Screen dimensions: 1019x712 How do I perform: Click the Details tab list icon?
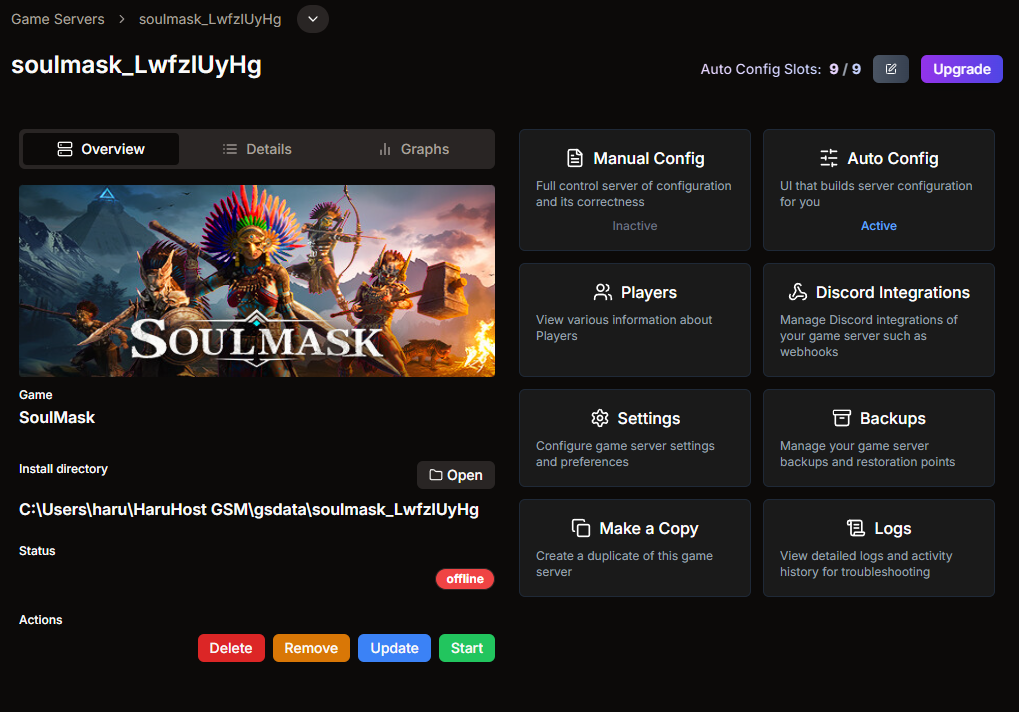(x=229, y=149)
